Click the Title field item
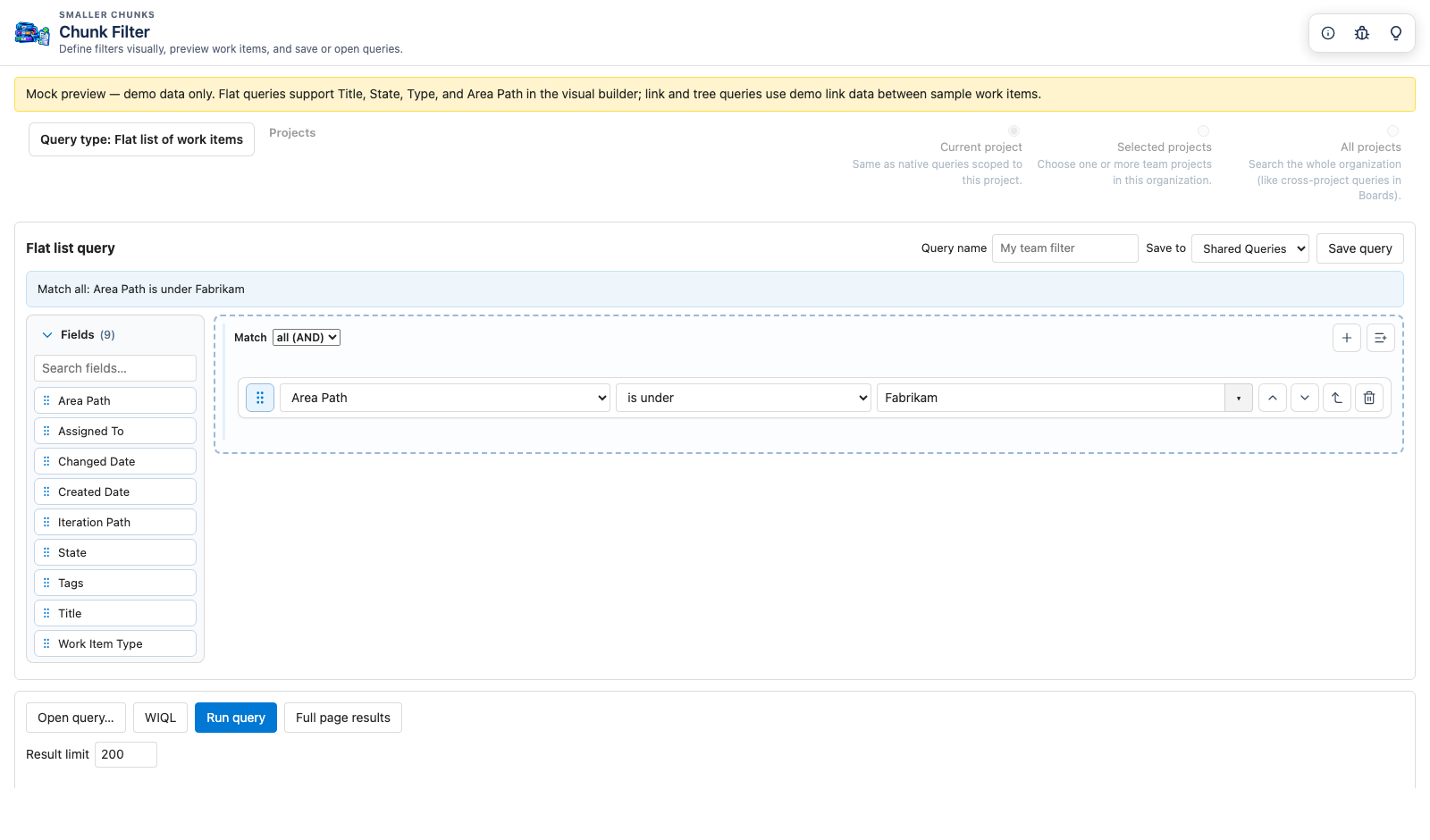This screenshot has width=1430, height=840. tap(115, 613)
